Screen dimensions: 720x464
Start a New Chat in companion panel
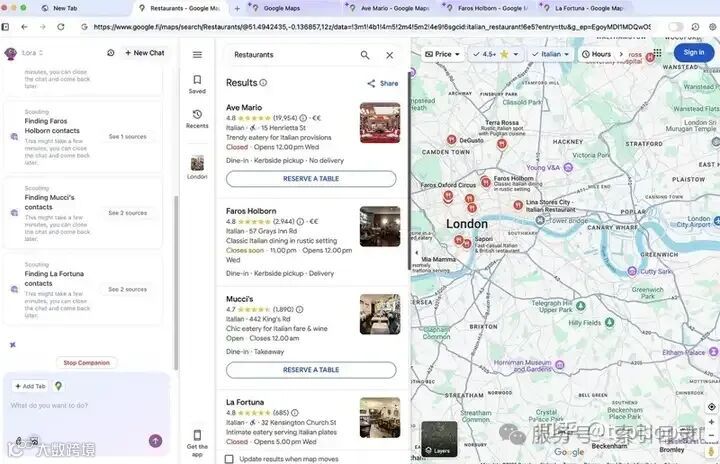[x=145, y=53]
